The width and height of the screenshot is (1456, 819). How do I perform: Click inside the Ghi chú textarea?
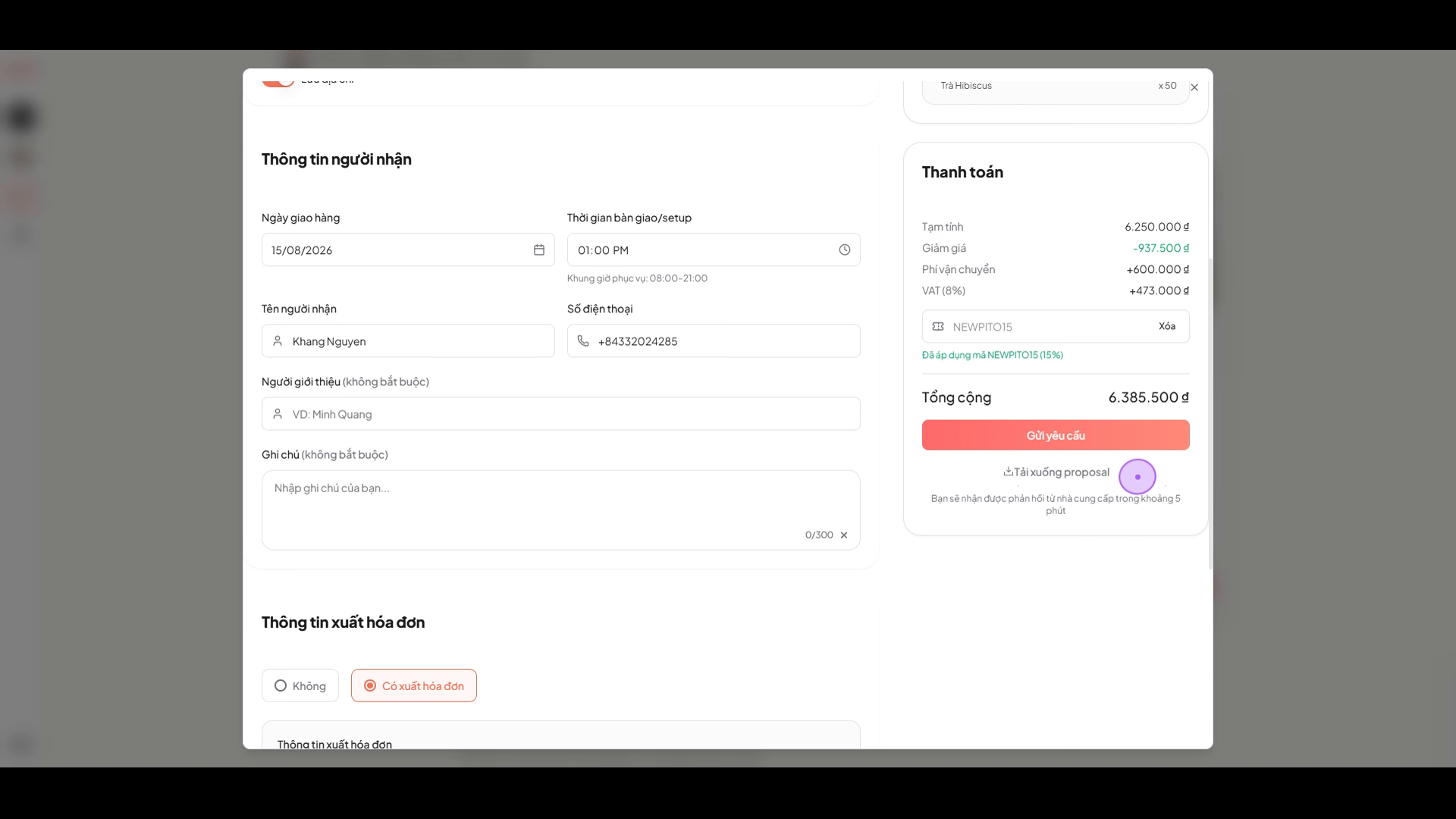coord(561,510)
